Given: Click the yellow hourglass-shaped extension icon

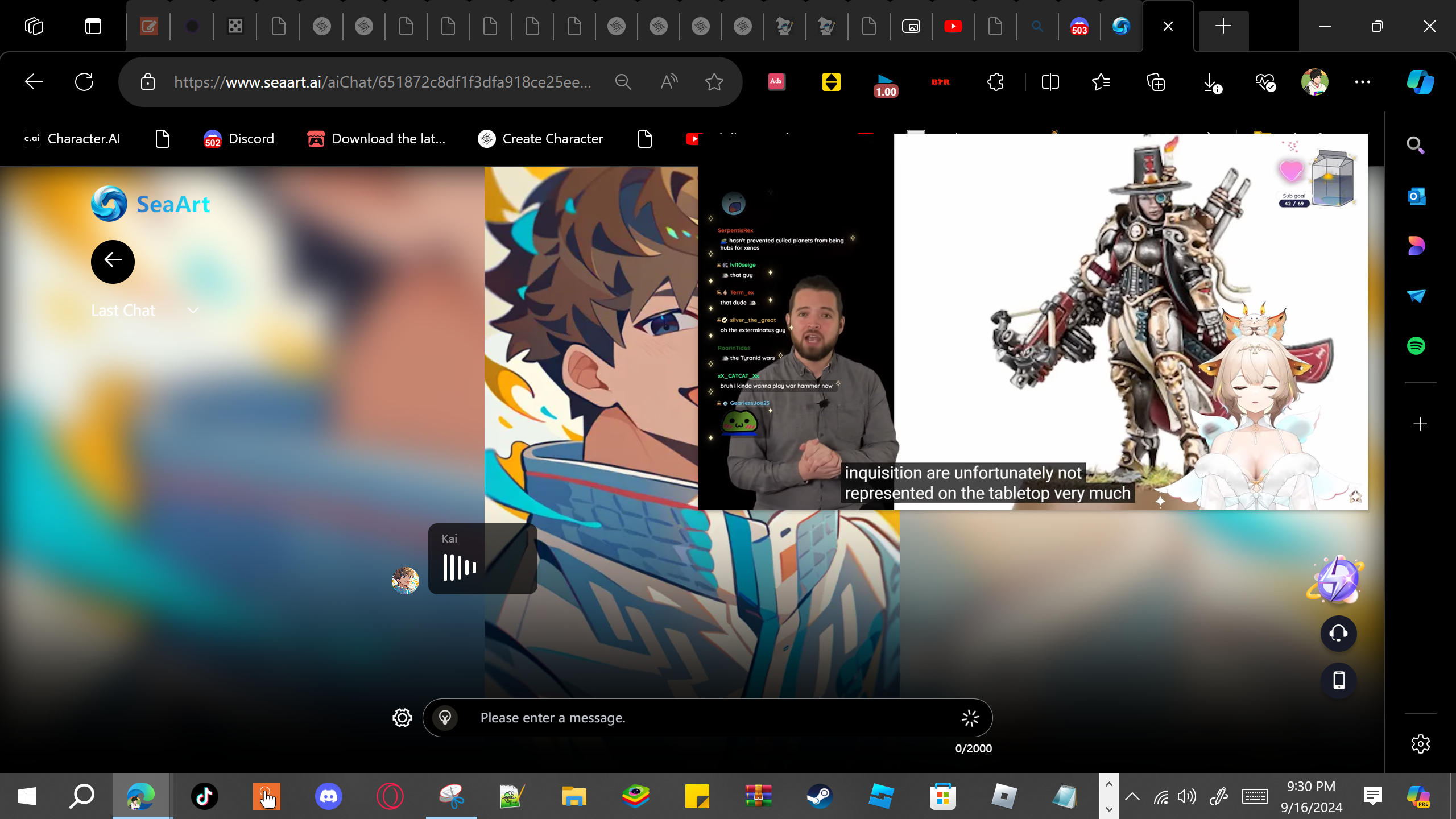Looking at the screenshot, I should pyautogui.click(x=831, y=82).
